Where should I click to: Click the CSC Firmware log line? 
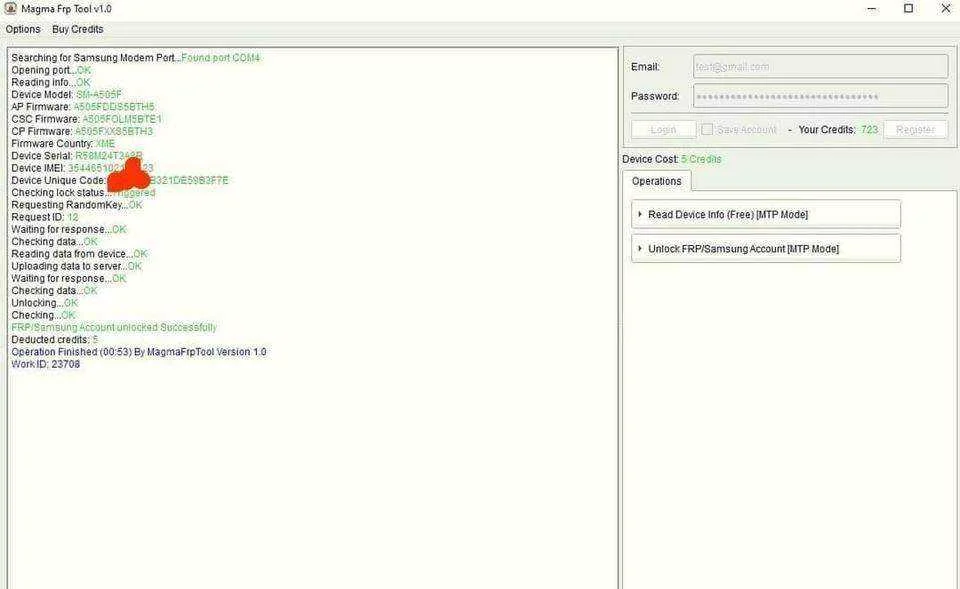tap(86, 119)
